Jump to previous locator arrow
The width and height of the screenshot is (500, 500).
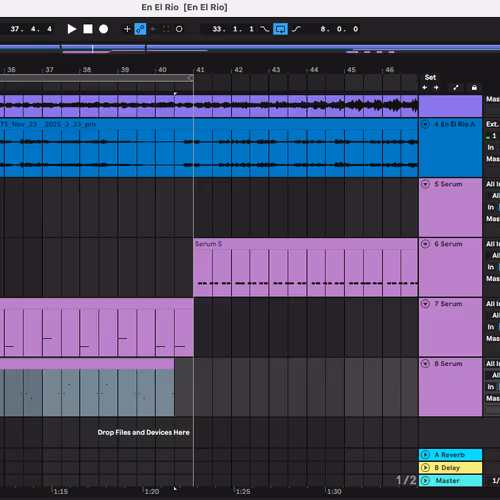pyautogui.click(x=425, y=88)
